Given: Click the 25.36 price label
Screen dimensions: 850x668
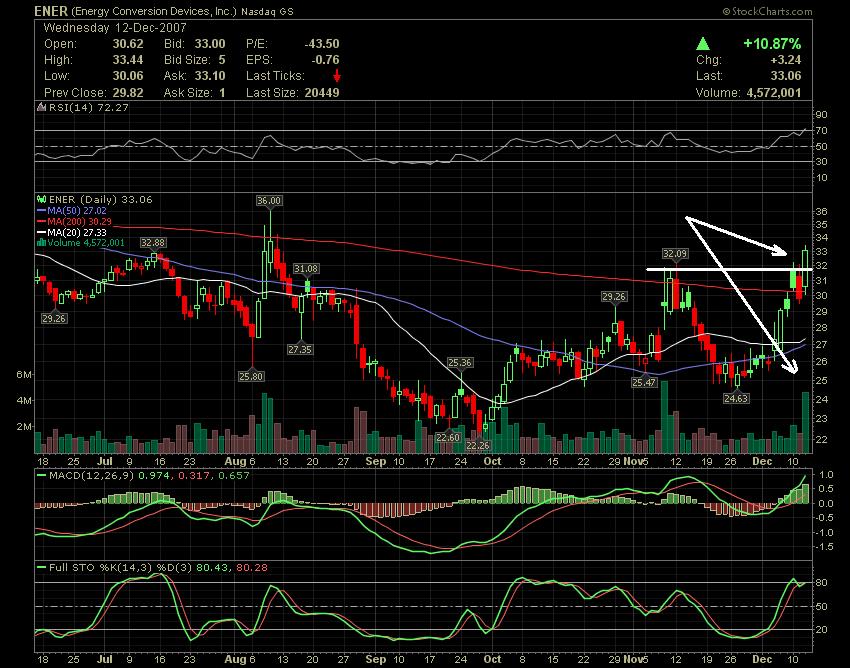Looking at the screenshot, I should point(459,362).
